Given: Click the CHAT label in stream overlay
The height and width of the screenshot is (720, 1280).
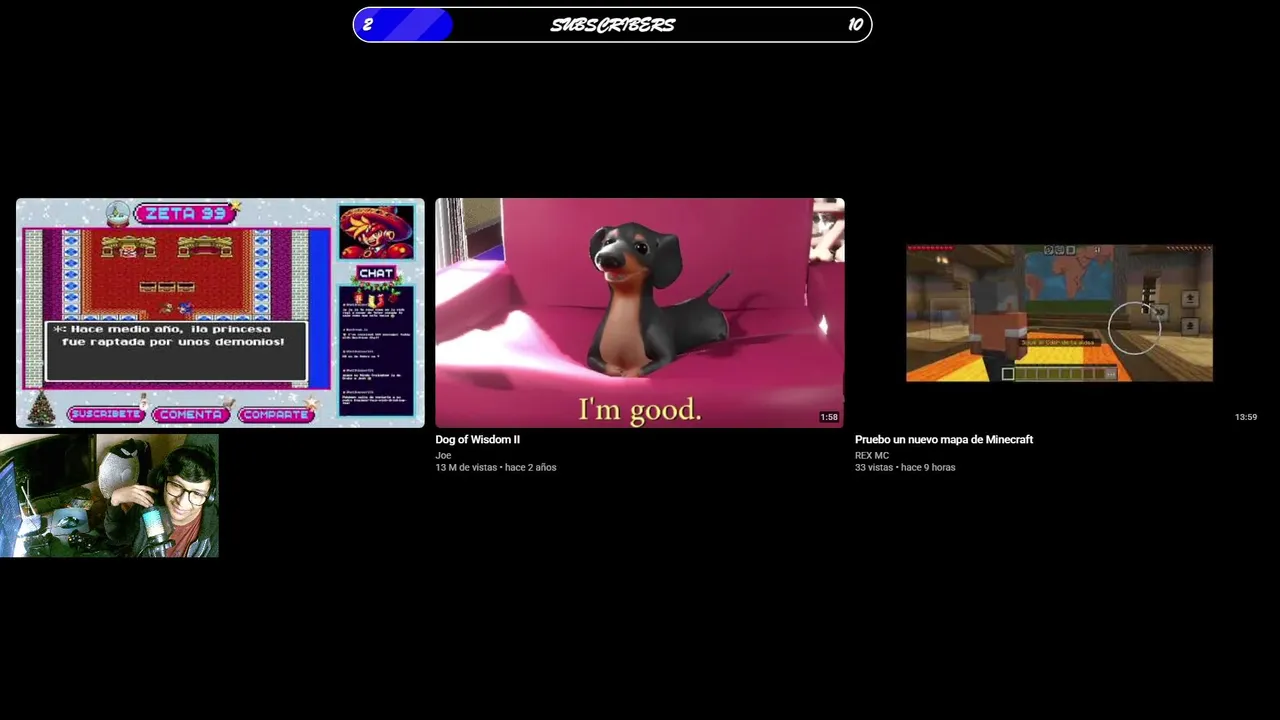Looking at the screenshot, I should 376,273.
